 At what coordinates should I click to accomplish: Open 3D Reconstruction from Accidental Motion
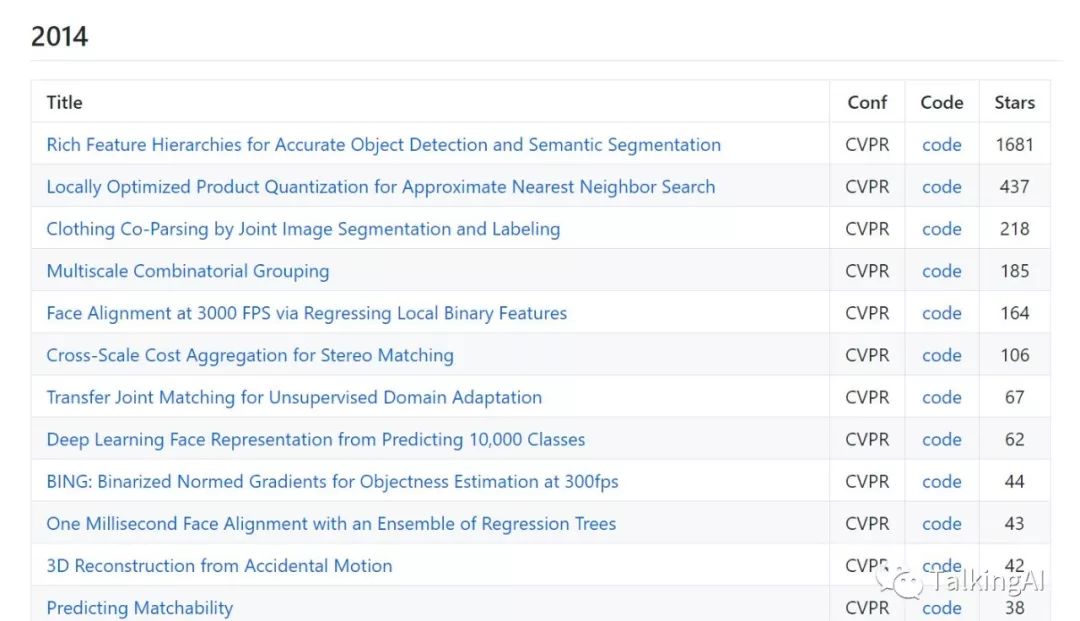coord(219,565)
